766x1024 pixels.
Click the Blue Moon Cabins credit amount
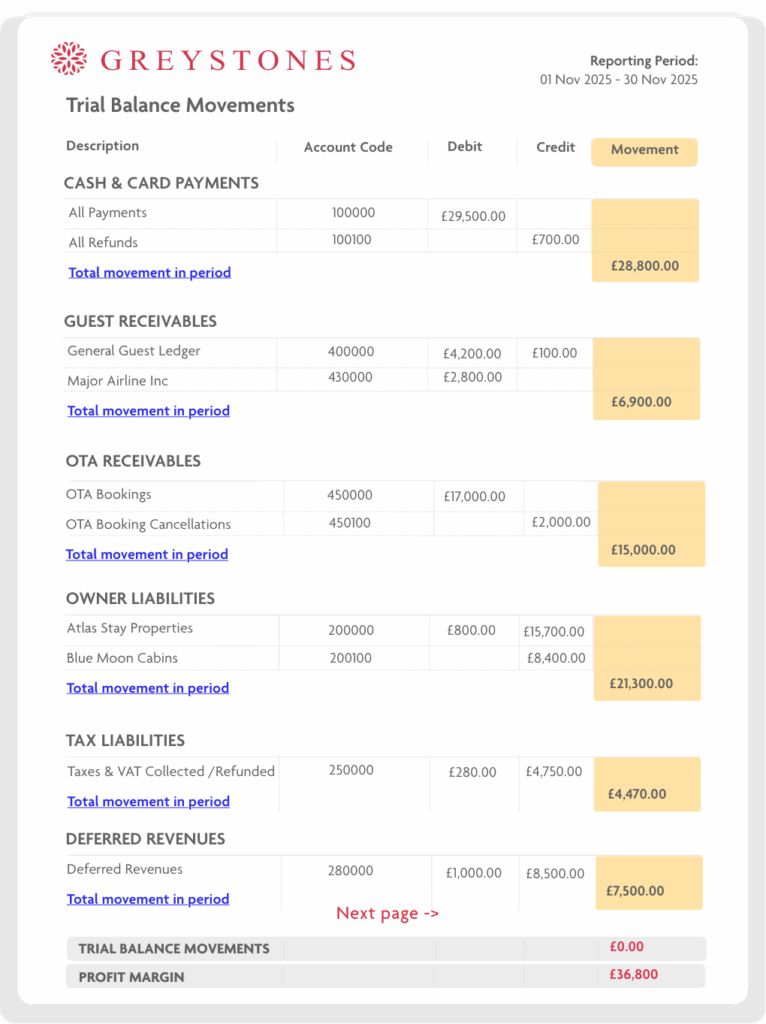coord(555,658)
